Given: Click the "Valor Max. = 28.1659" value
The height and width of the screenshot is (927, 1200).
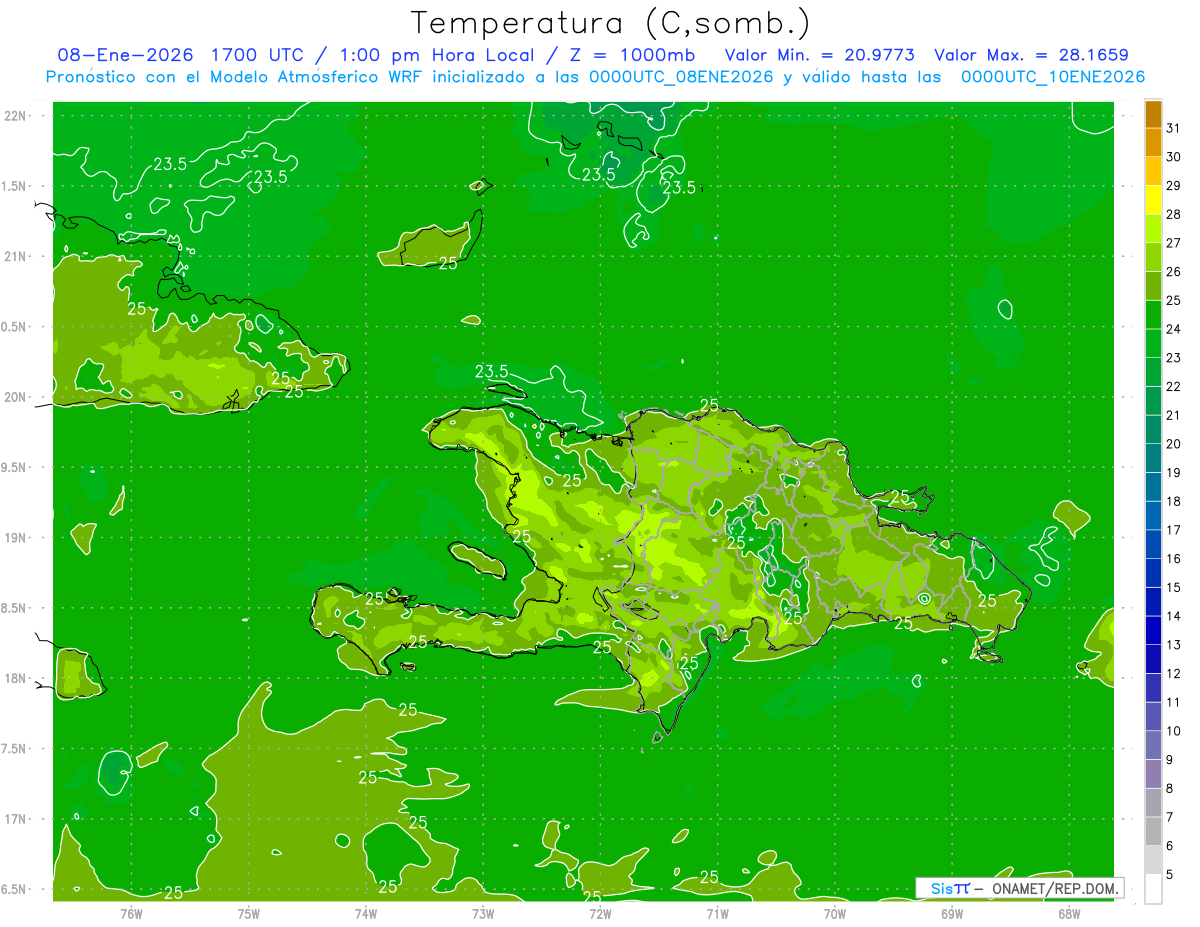Looking at the screenshot, I should [x=1031, y=55].
